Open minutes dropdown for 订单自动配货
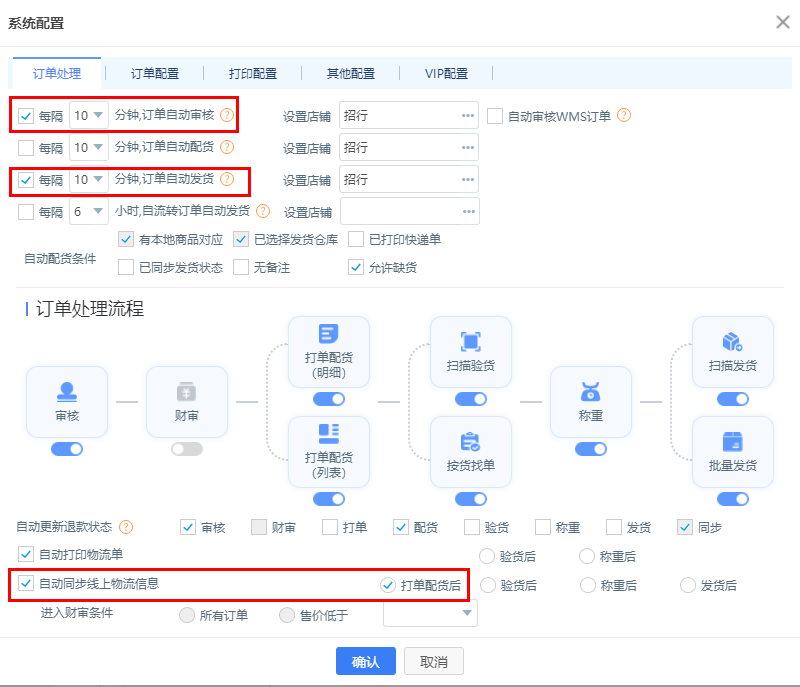This screenshot has width=800, height=687. click(x=89, y=147)
